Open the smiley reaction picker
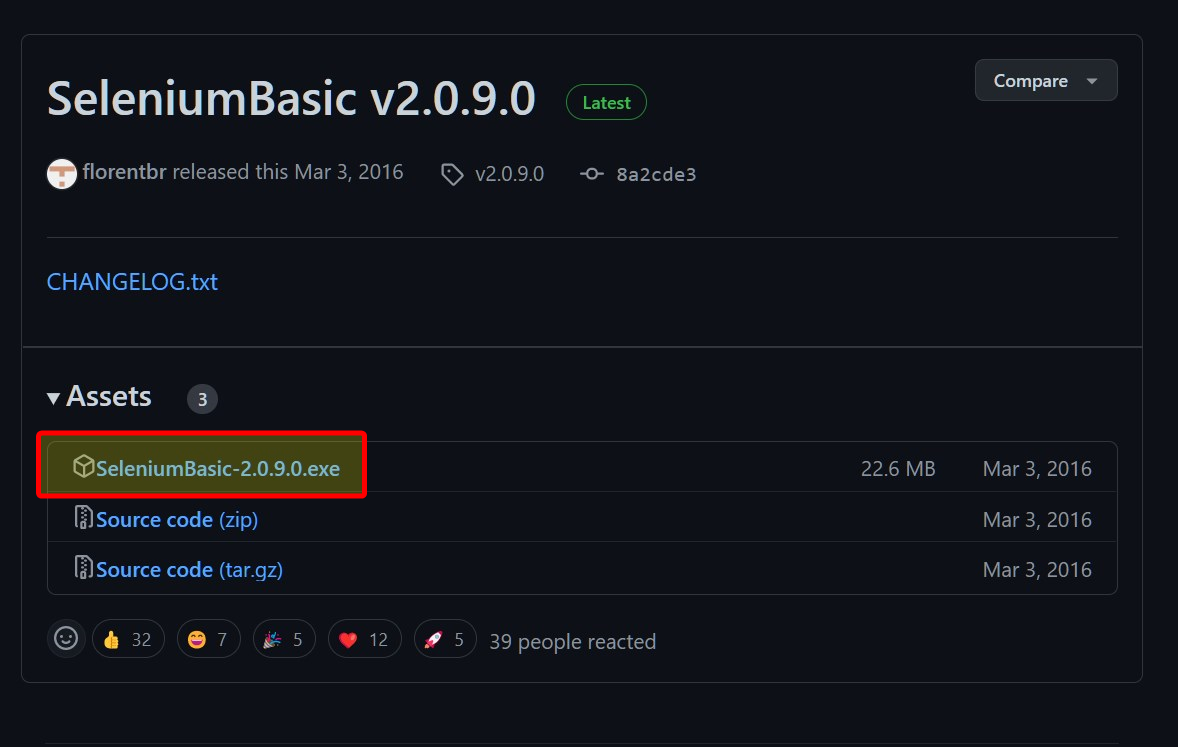The height and width of the screenshot is (747, 1178). pyautogui.click(x=66, y=639)
